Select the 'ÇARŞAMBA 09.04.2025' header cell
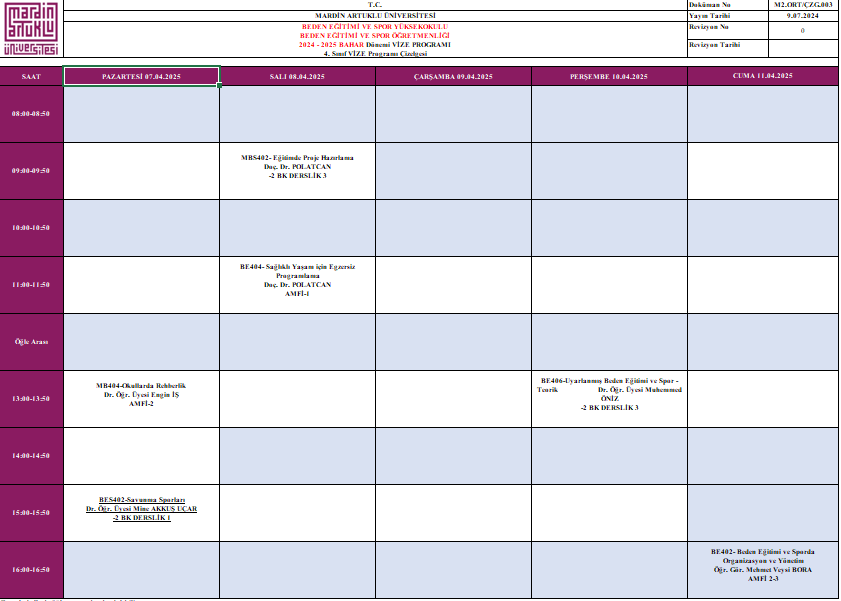Viewport: 841px width, 601px height. pyautogui.click(x=453, y=76)
